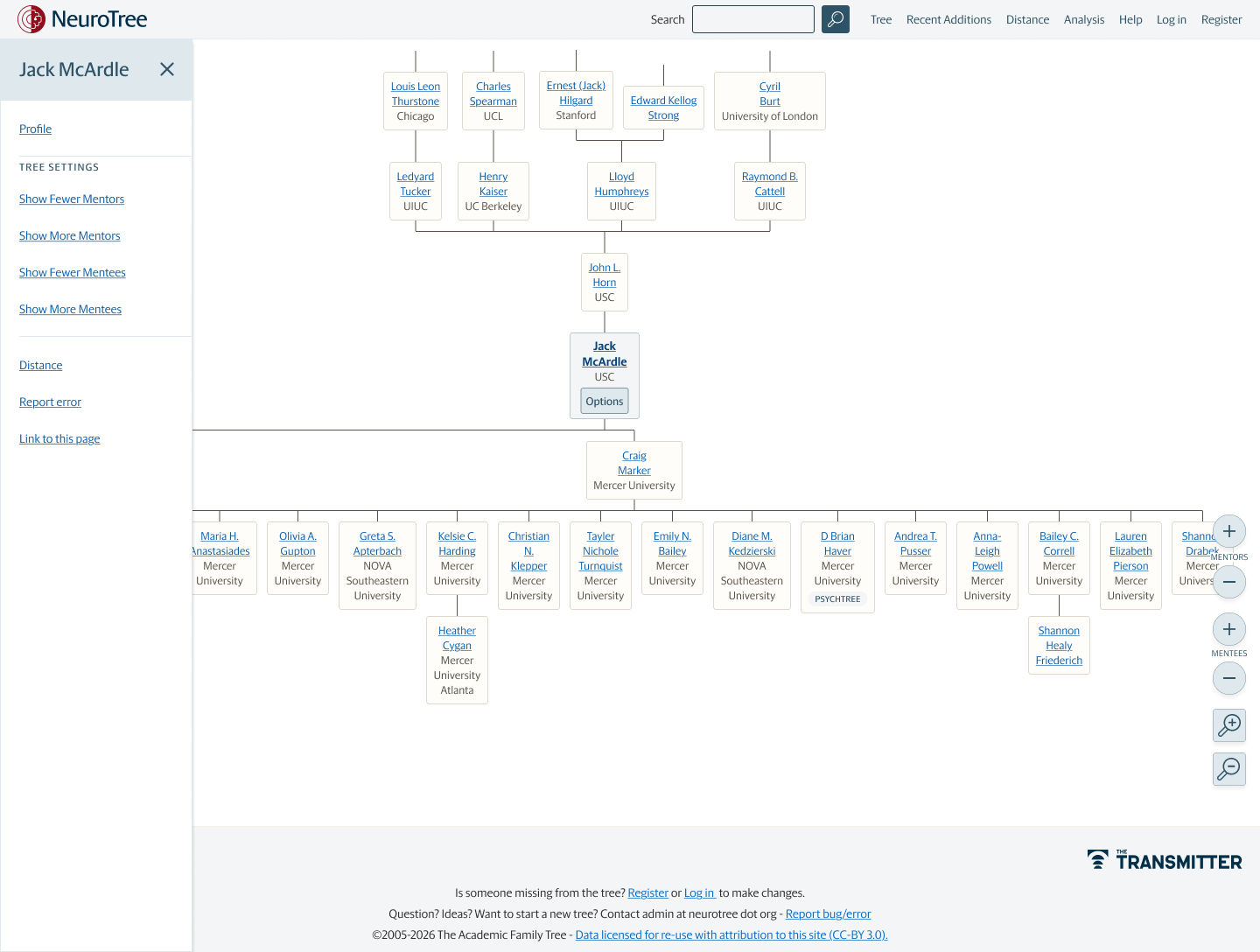Select Show More Mentees setting
The width and height of the screenshot is (1260, 952).
pyautogui.click(x=71, y=309)
